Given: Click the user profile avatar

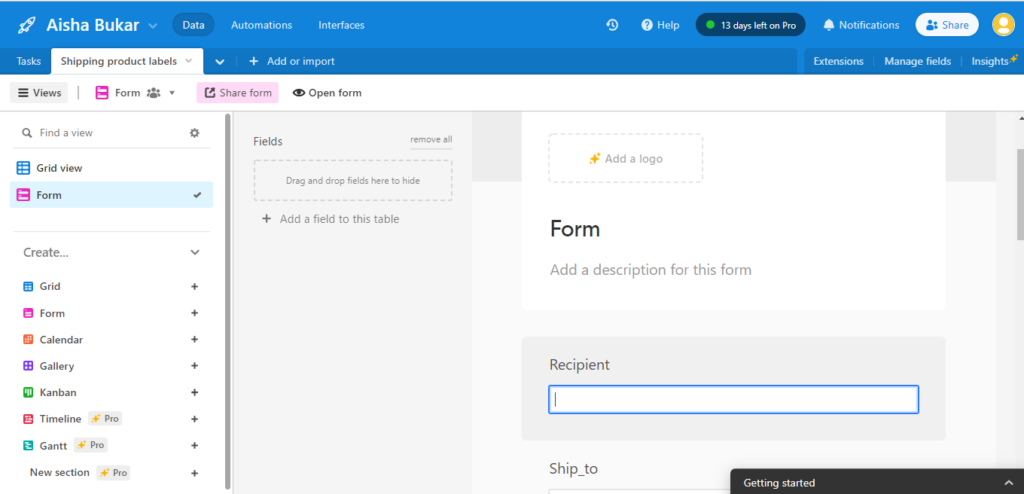Looking at the screenshot, I should pyautogui.click(x=1002, y=25).
